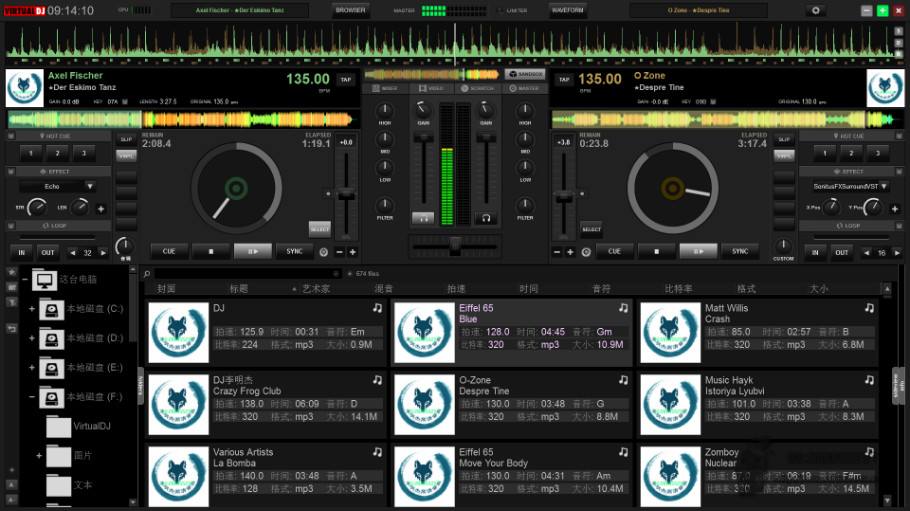Collapse 本地磁盘 (F:) in folder tree
This screenshot has width=910, height=511.
pos(32,397)
